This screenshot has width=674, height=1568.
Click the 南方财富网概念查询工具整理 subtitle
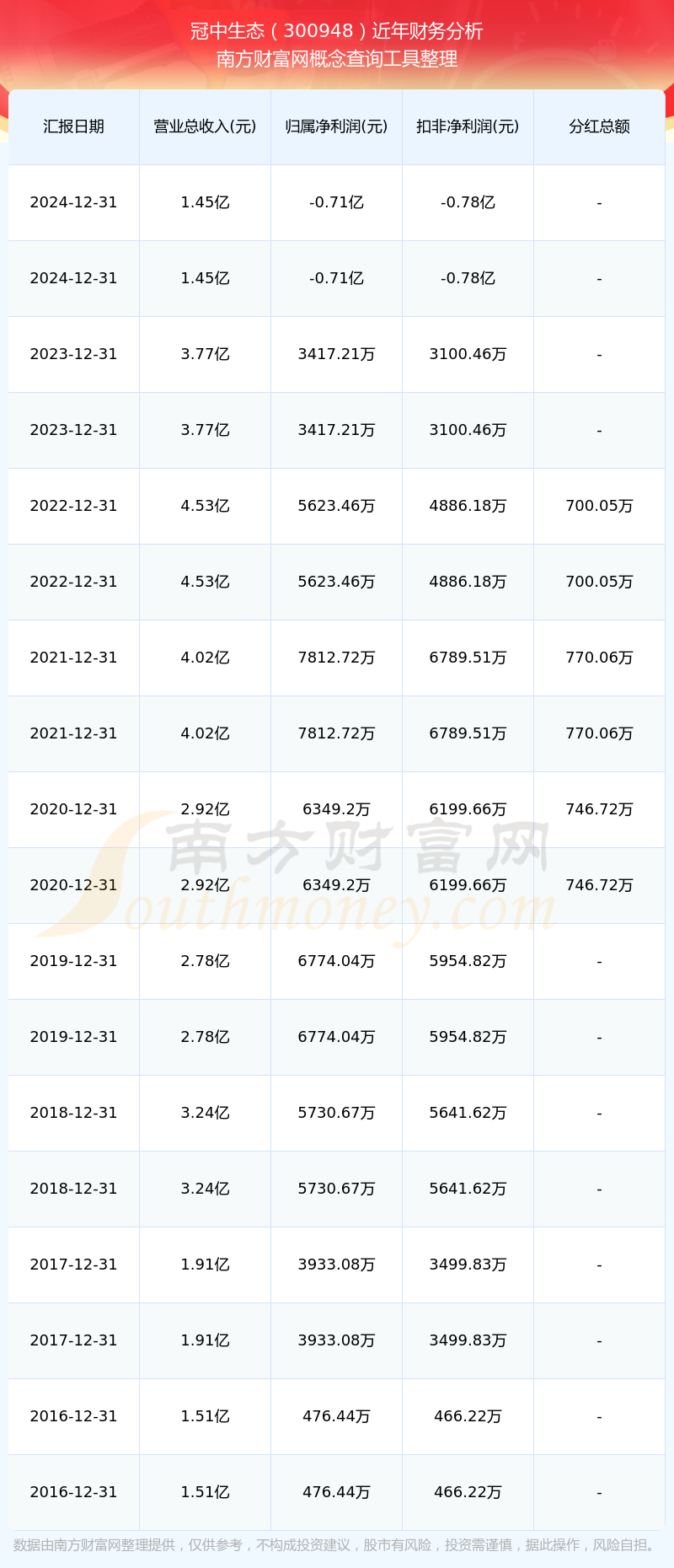click(337, 59)
